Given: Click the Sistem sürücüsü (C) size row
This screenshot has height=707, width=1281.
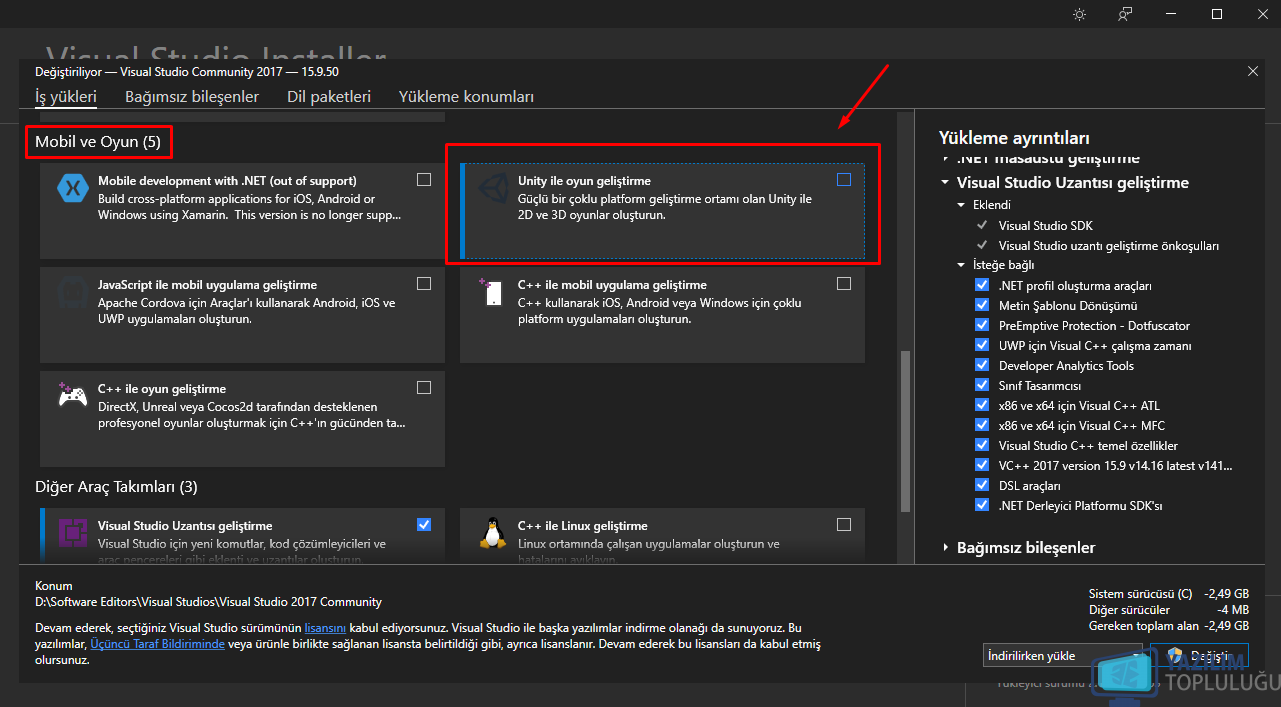Looking at the screenshot, I should point(1169,592).
